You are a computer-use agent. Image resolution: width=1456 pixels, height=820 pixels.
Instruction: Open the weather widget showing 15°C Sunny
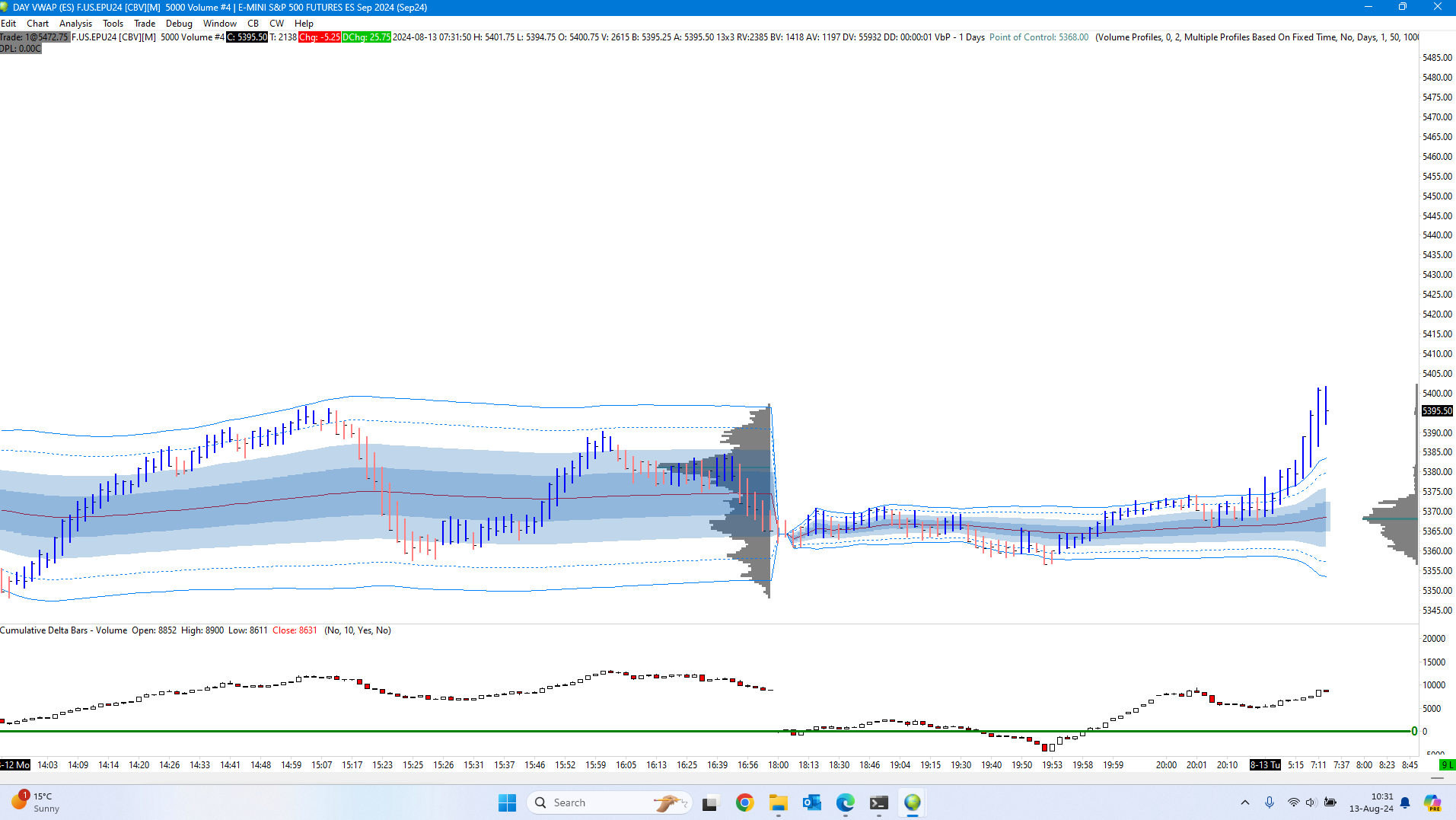tap(35, 802)
